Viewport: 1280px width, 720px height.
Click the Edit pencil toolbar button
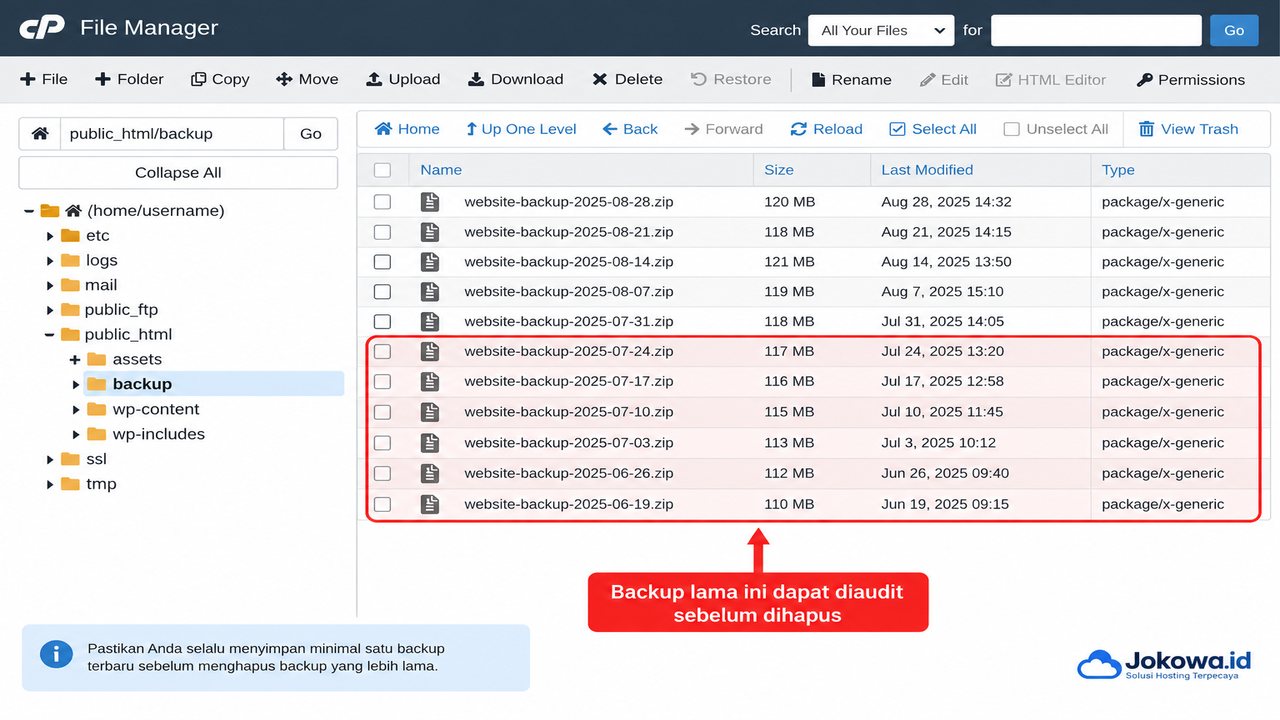(x=944, y=79)
